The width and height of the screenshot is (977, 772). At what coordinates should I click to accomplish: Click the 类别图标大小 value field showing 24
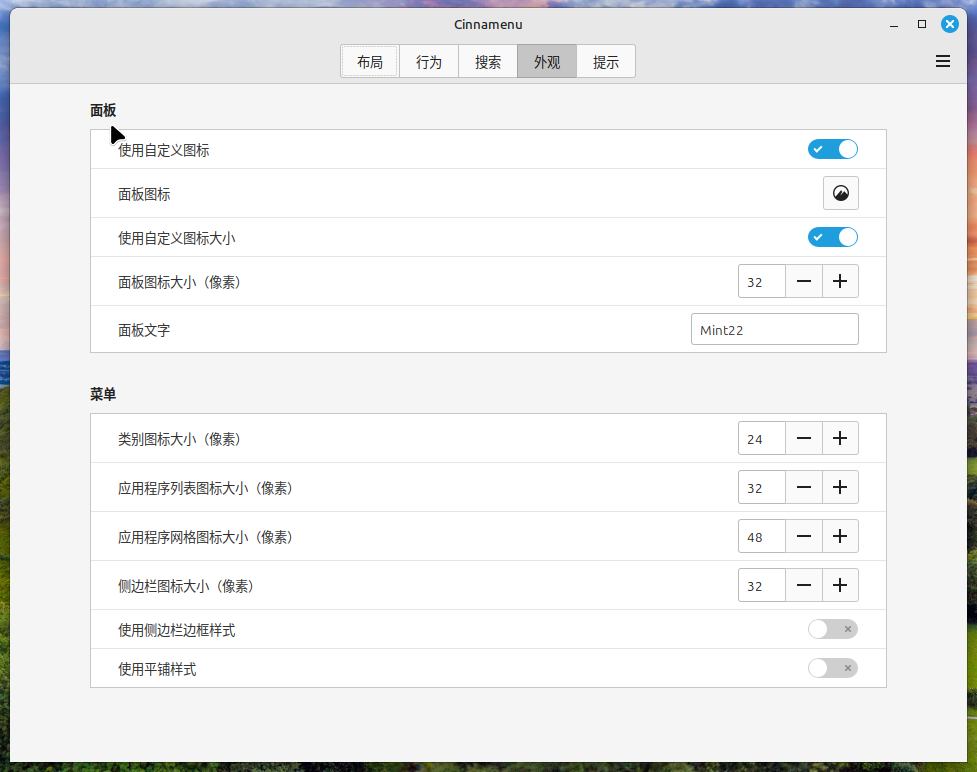pos(762,438)
